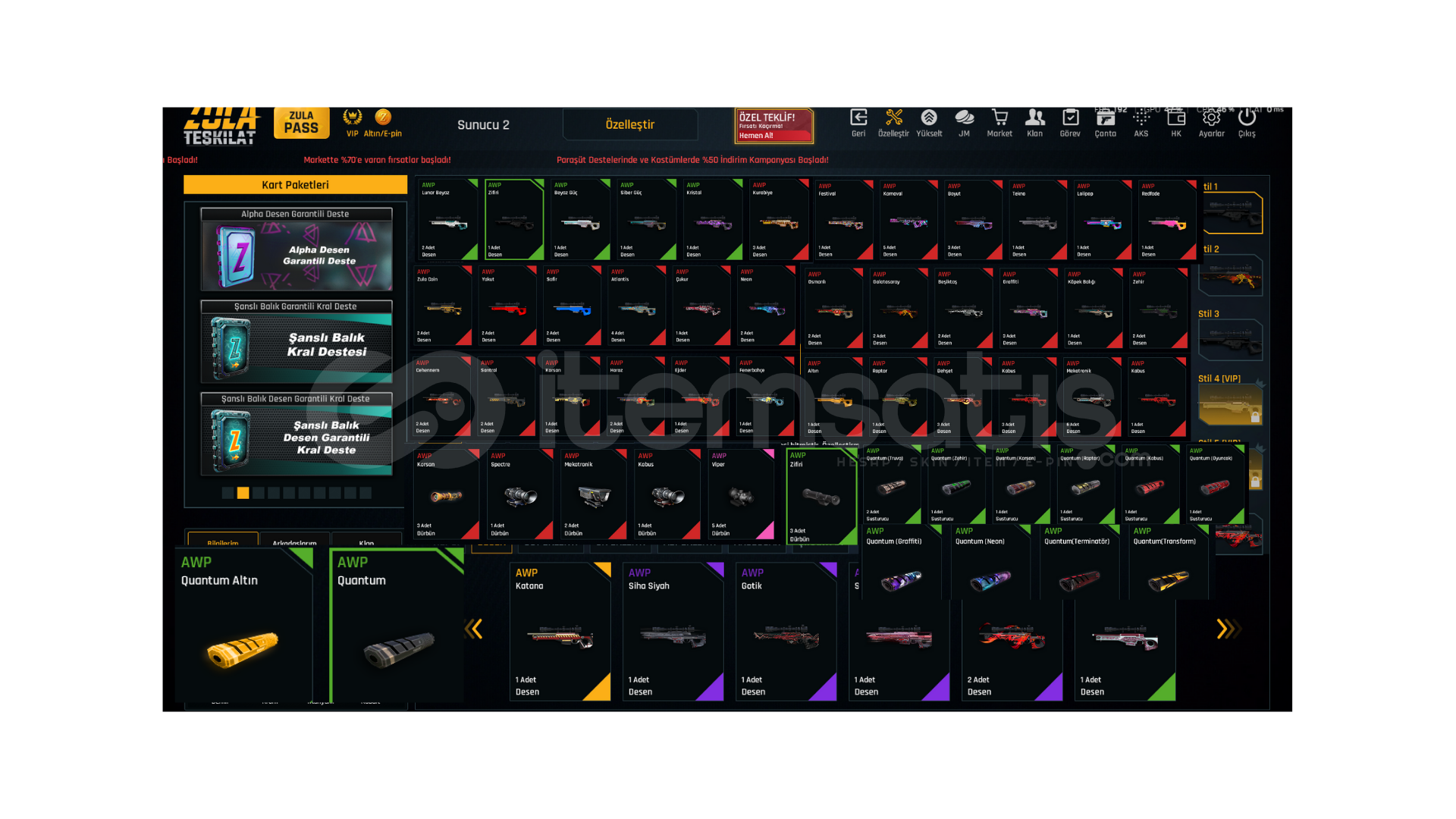
Task: Click the AKS icon
Action: [1141, 123]
